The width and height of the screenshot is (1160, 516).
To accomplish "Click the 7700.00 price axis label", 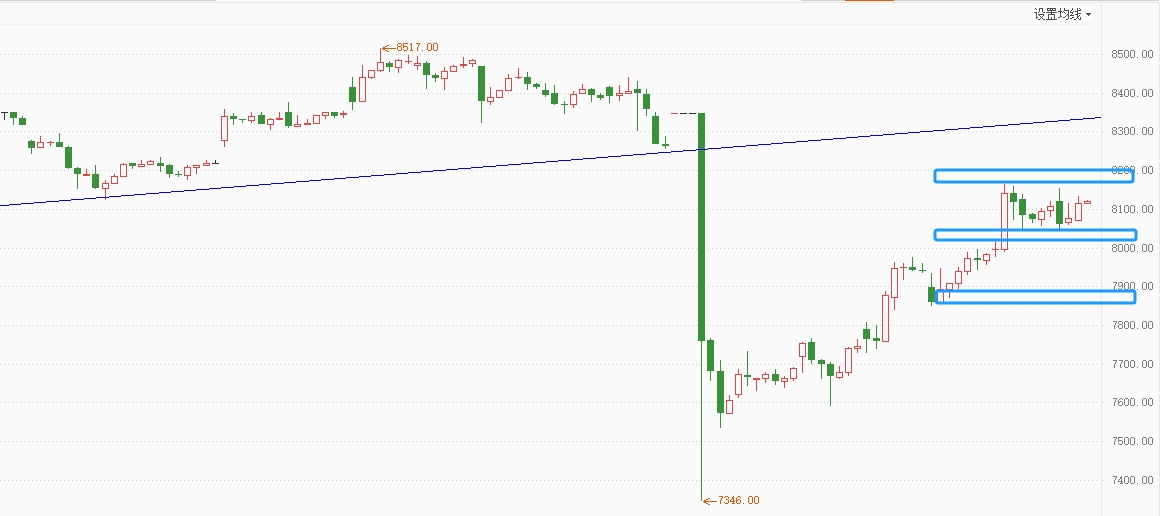I will click(1131, 364).
